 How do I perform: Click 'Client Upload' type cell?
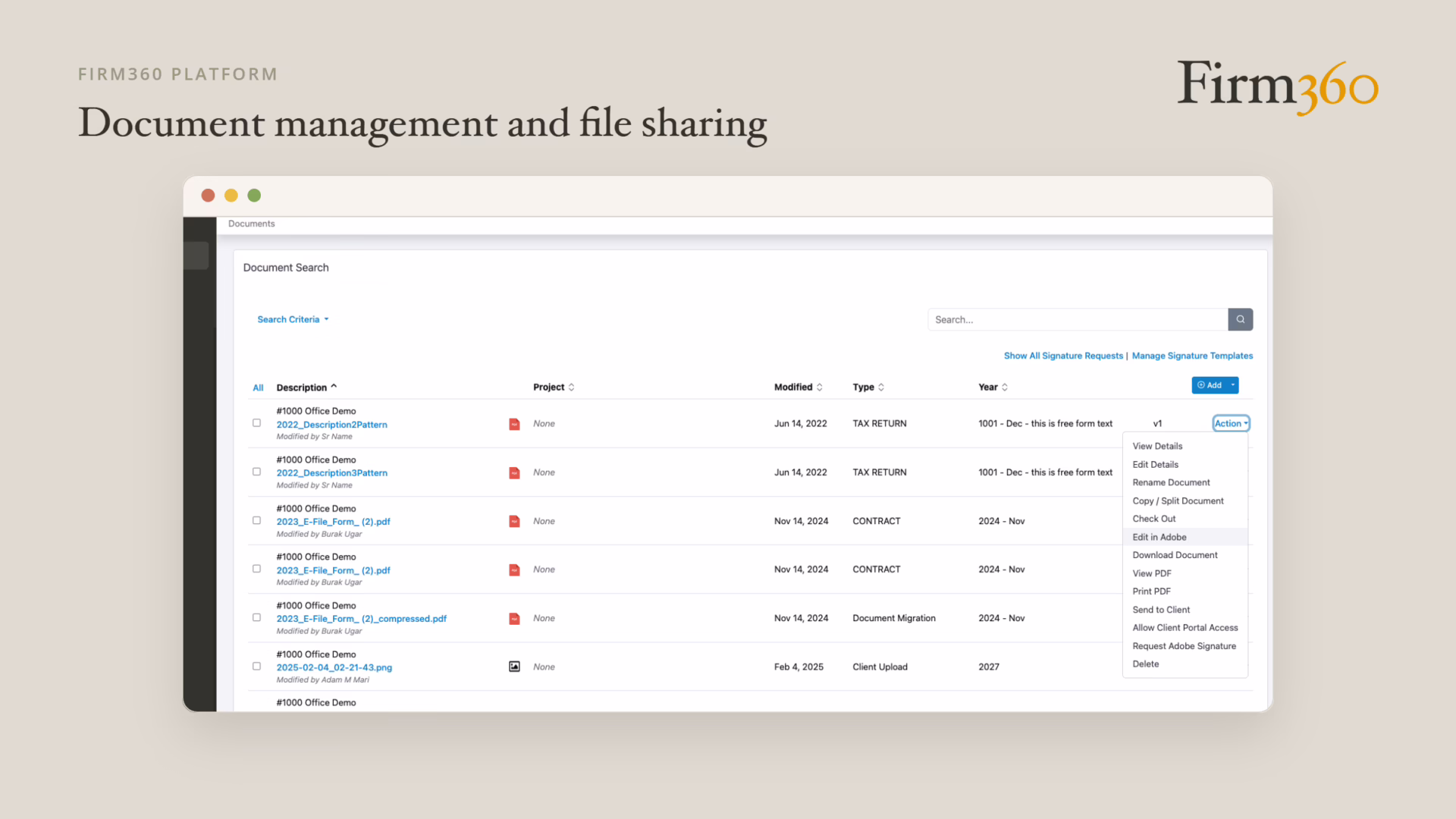coord(880,667)
